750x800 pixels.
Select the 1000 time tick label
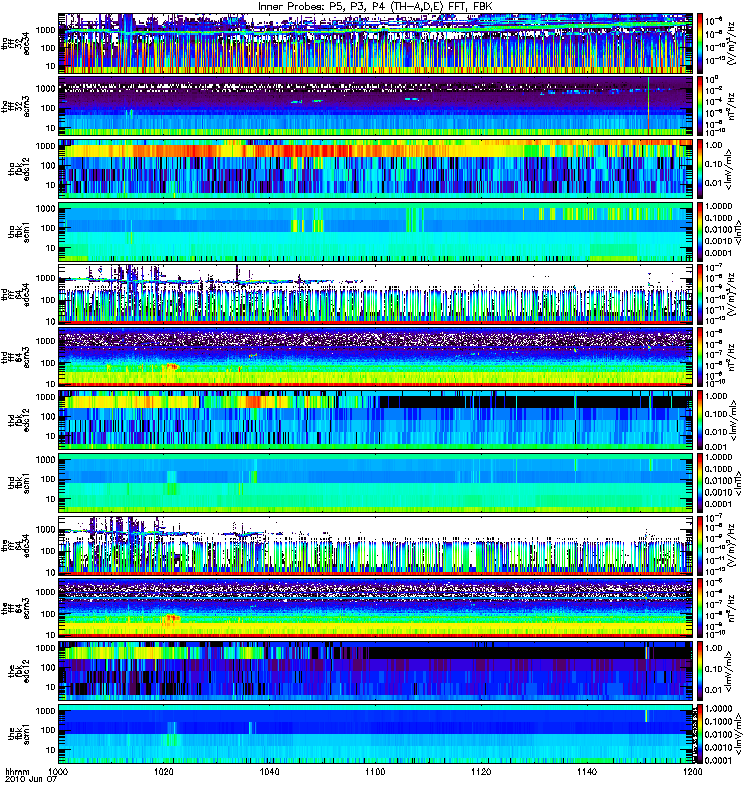click(x=59, y=771)
